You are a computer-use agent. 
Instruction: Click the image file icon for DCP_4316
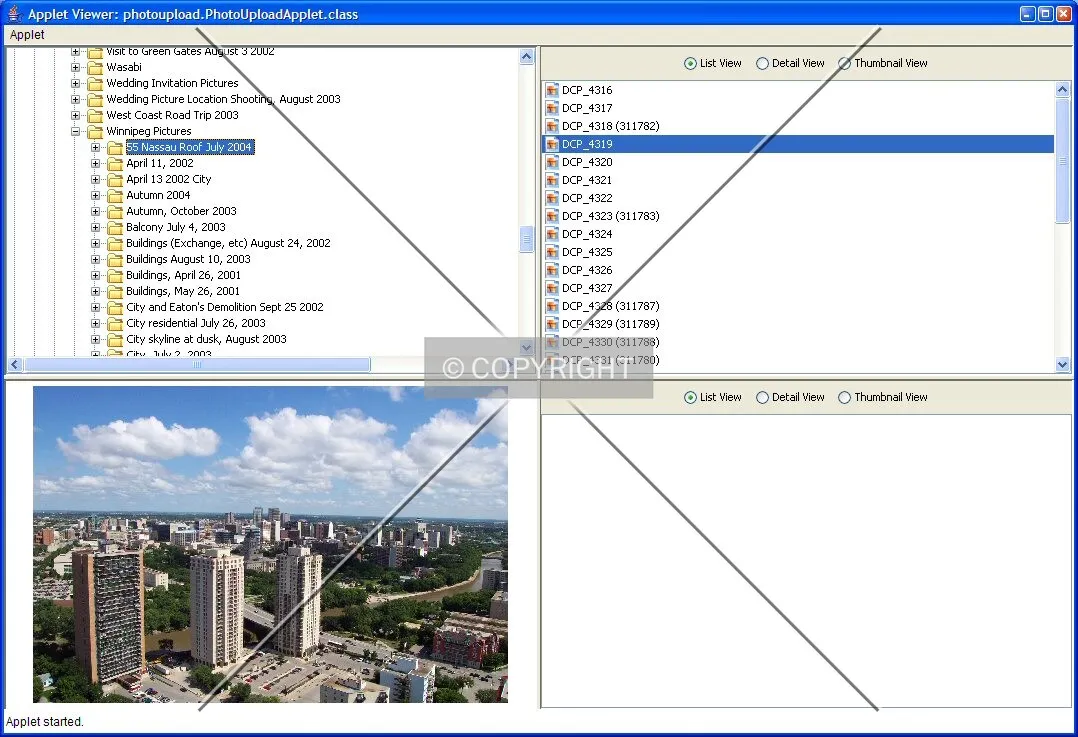551,90
